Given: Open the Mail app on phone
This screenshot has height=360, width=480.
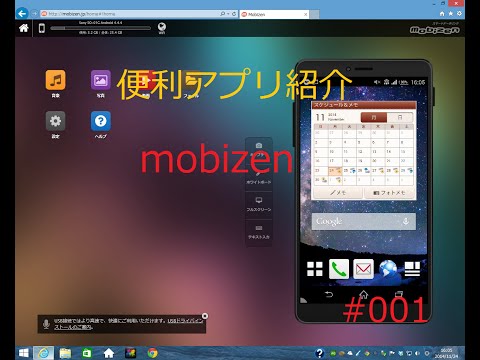Looking at the screenshot, I should coord(363,269).
